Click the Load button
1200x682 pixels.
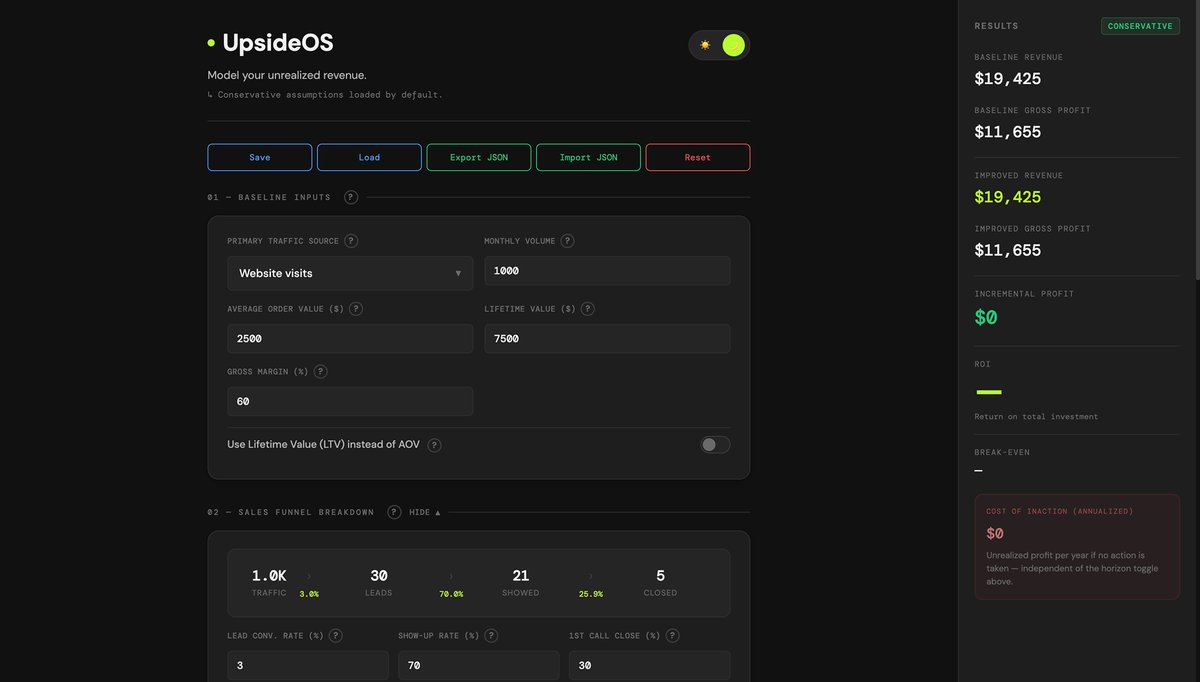click(x=369, y=157)
